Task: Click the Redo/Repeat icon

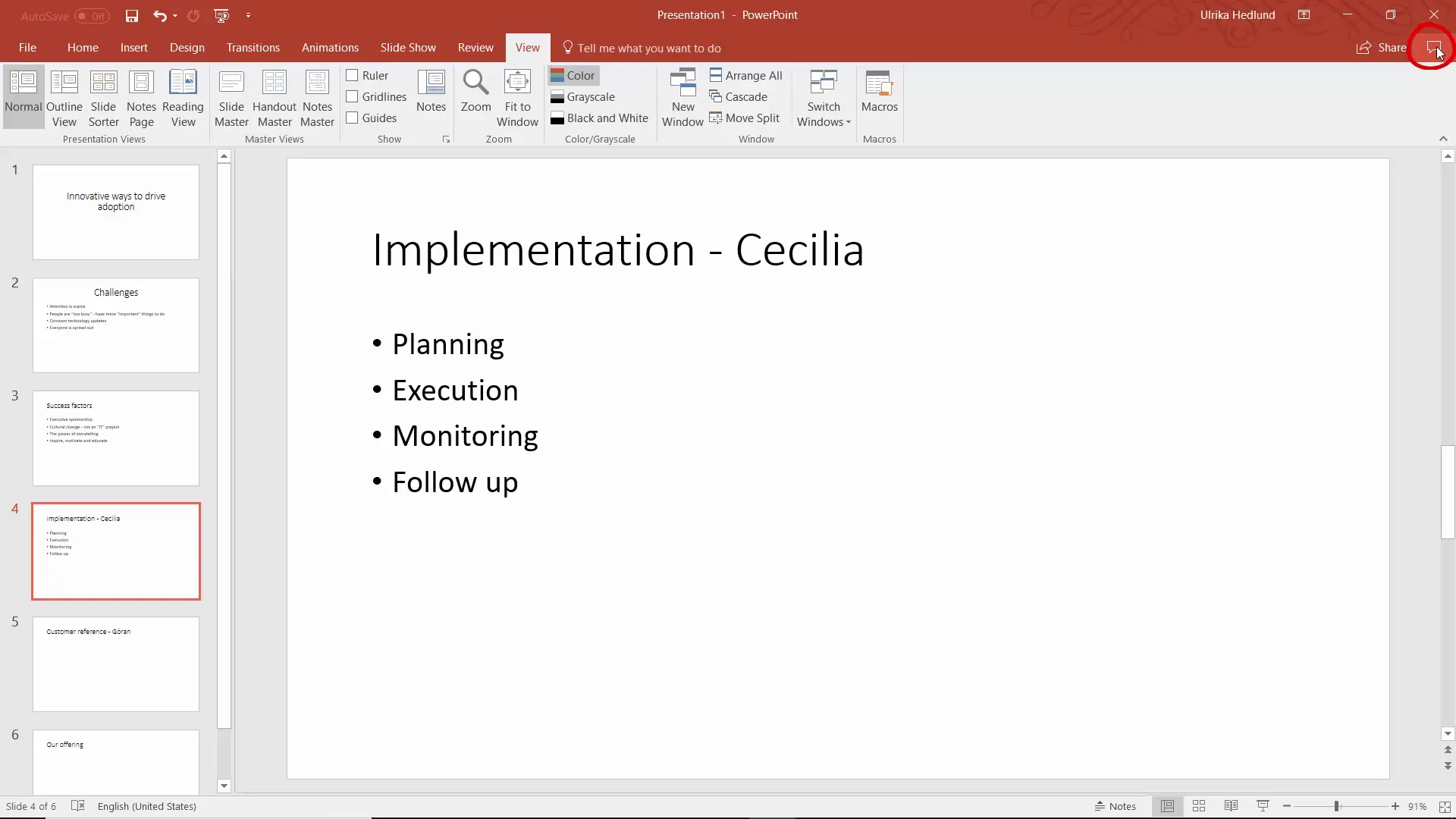Action: 193,15
